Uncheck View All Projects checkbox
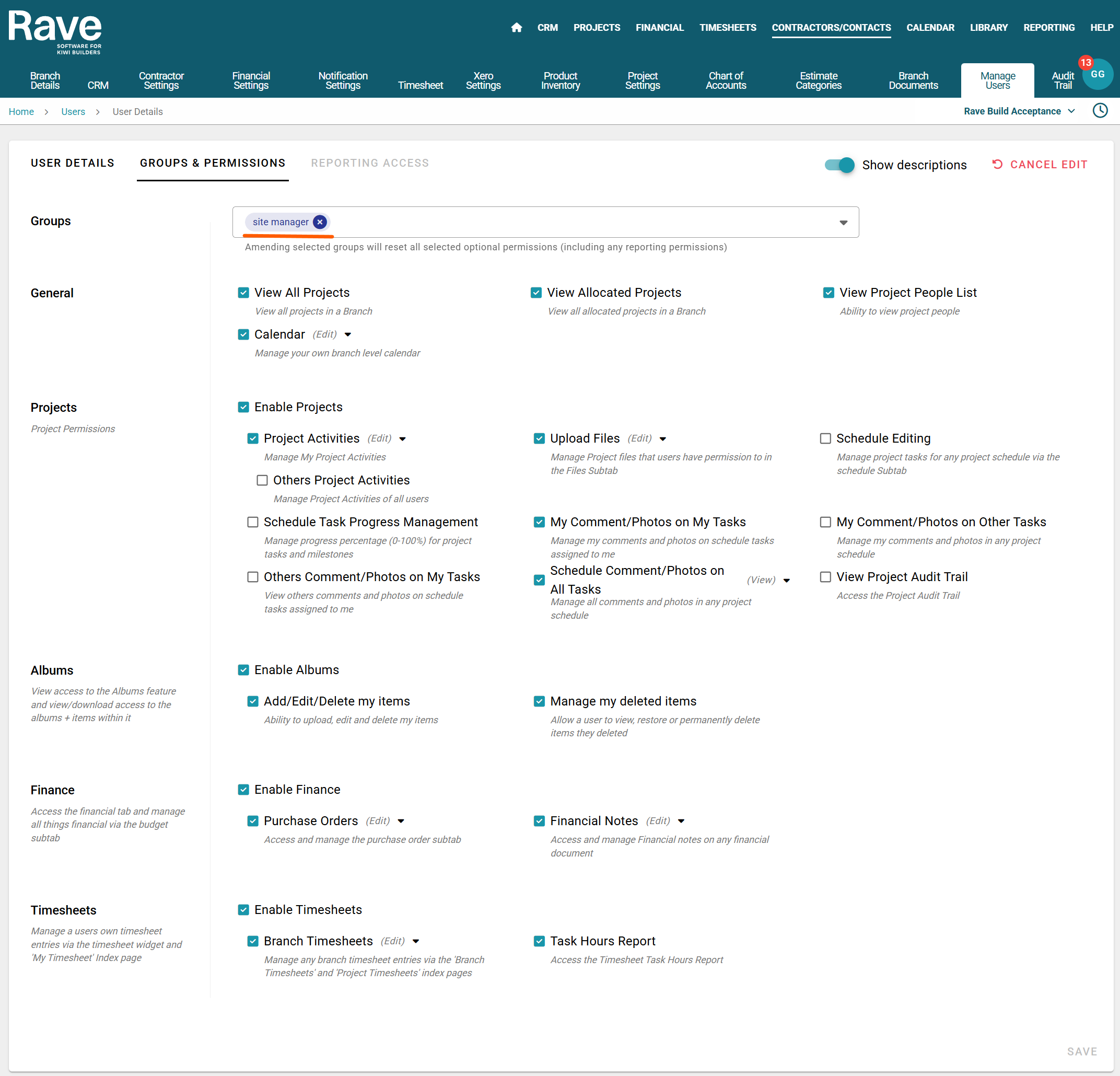The height and width of the screenshot is (1076, 1120). click(x=243, y=293)
